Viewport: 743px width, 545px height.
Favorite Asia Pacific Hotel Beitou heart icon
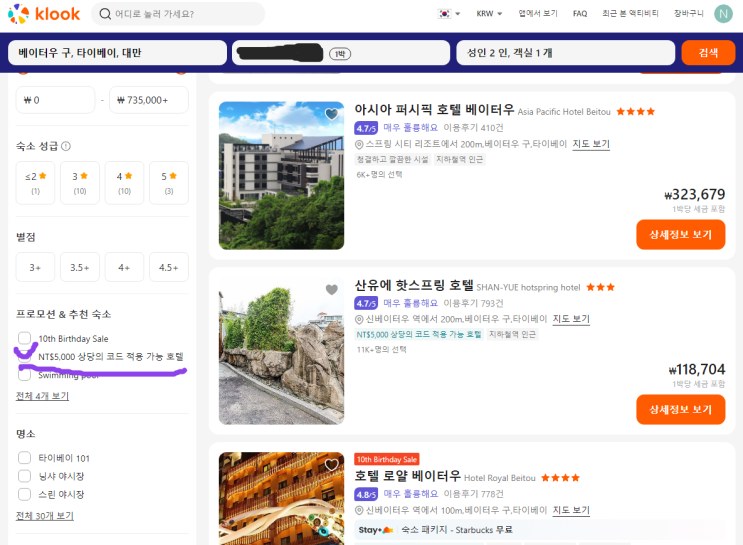(332, 114)
